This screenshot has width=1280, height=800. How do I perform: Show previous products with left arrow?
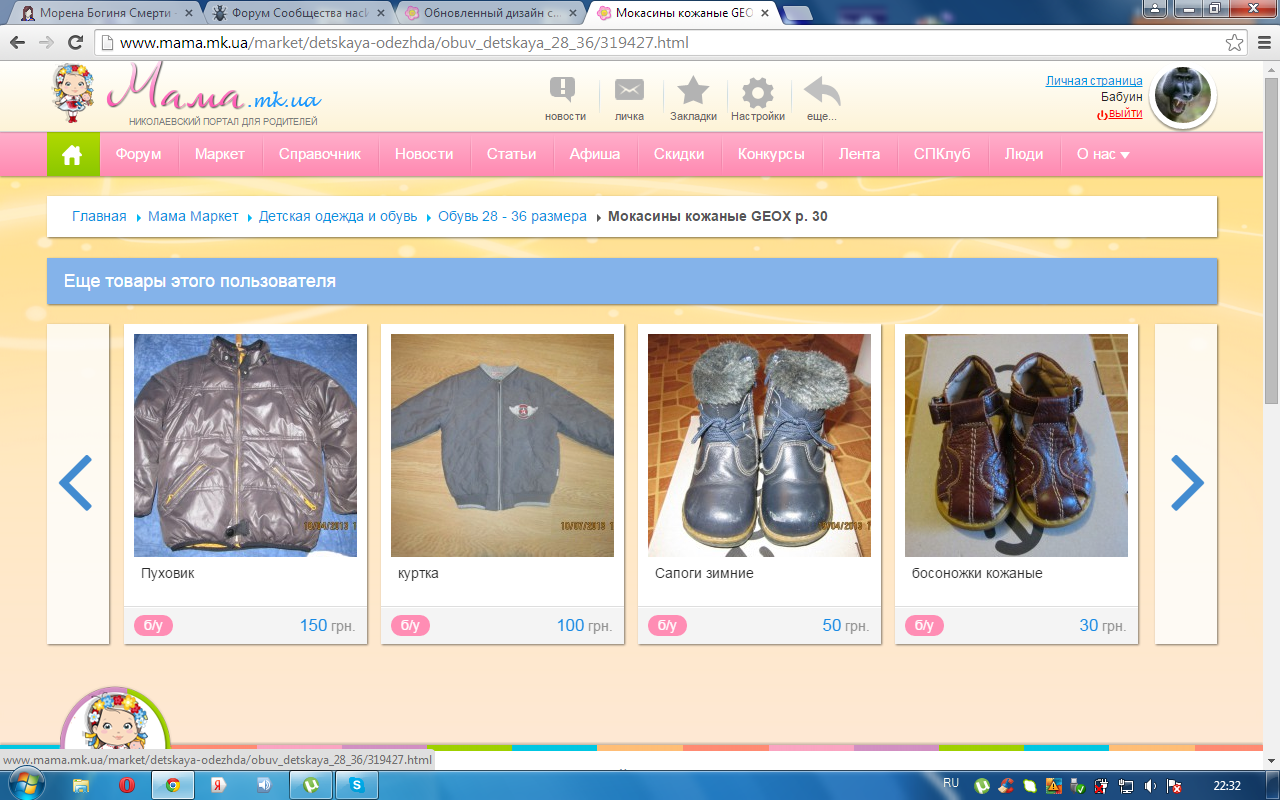(x=76, y=483)
